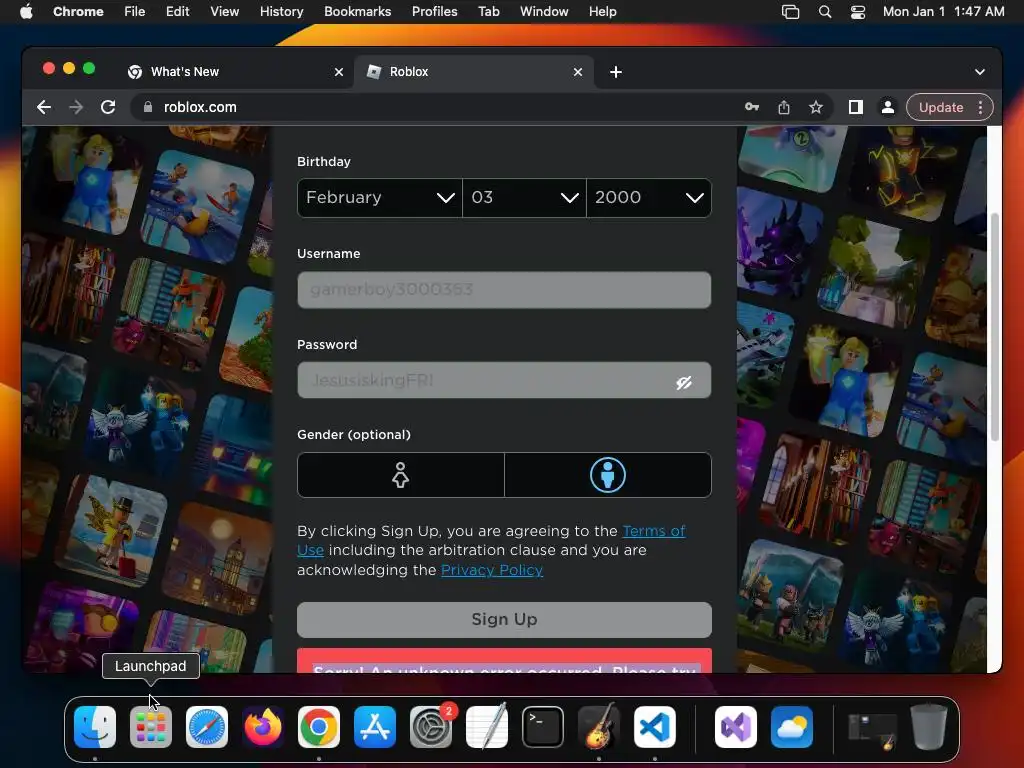The width and height of the screenshot is (1024, 768).
Task: Open the View menu
Action: [224, 12]
